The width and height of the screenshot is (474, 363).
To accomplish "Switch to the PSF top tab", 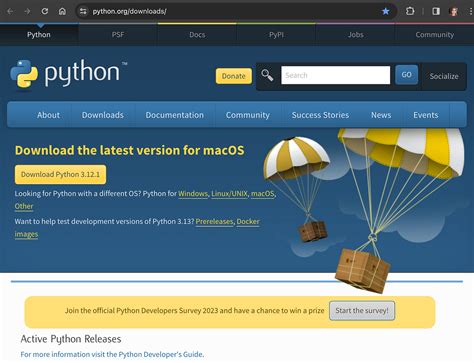I will pos(118,35).
